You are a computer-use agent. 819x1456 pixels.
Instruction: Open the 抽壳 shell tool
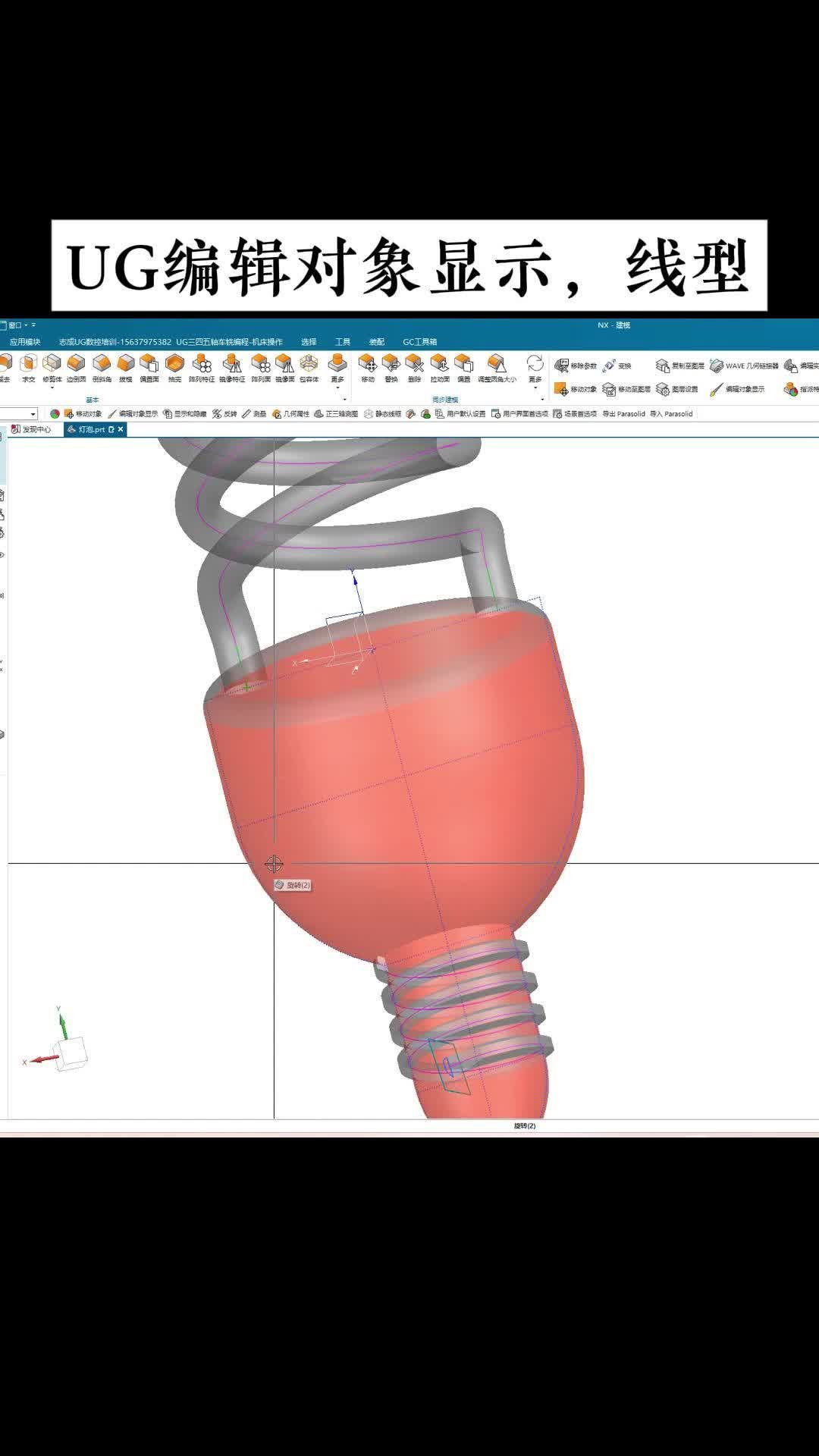175,368
